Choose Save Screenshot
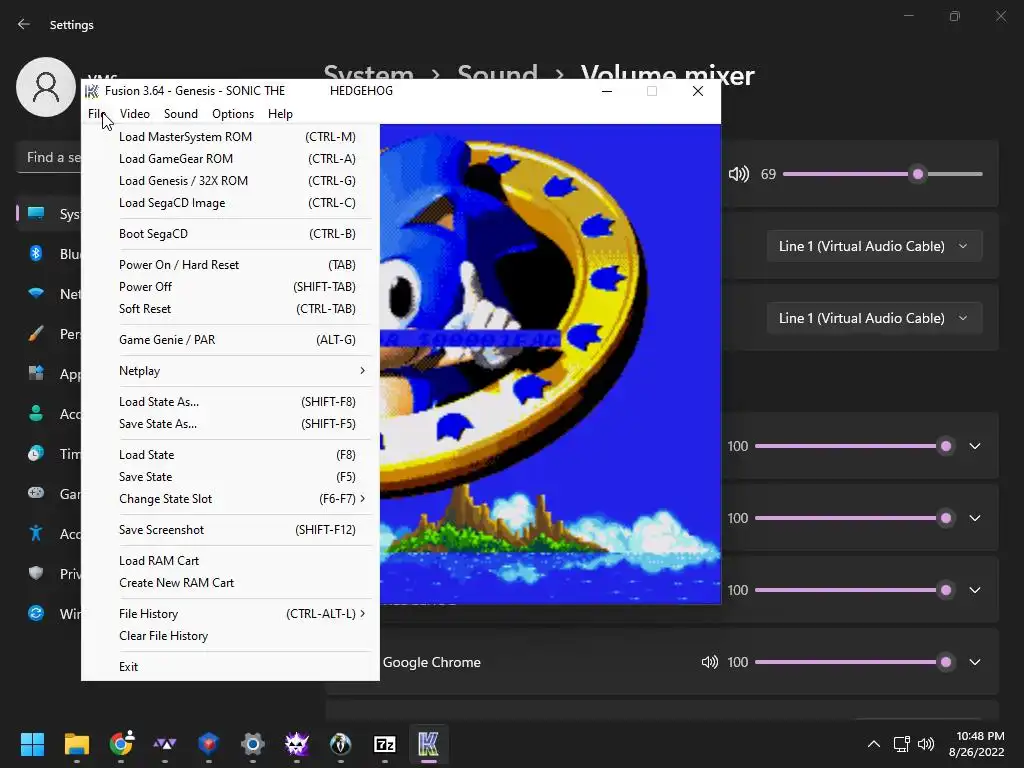The image size is (1024, 768). [231, 530]
